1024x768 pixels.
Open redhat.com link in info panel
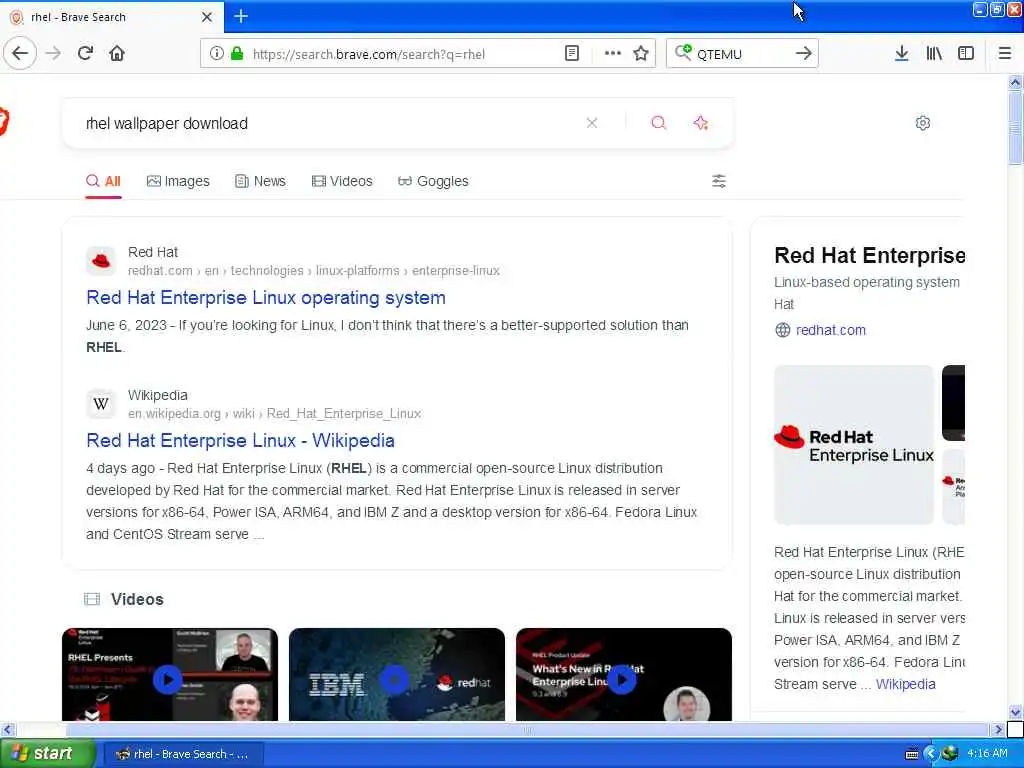(831, 330)
